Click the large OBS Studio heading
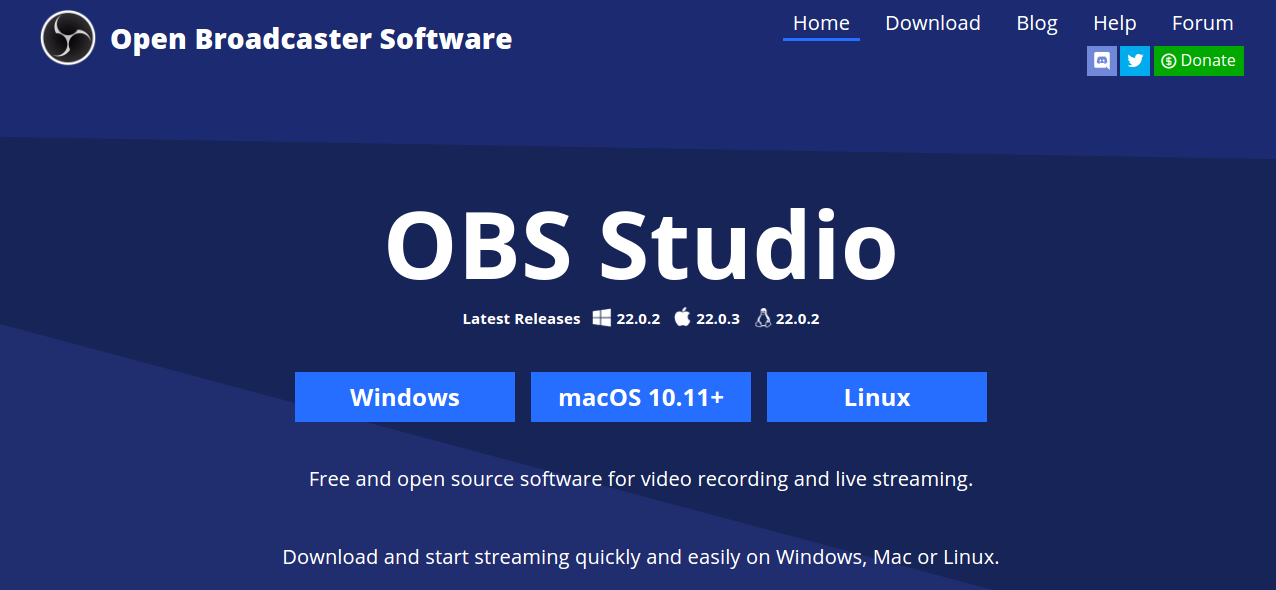This screenshot has height=590, width=1276. (x=641, y=246)
